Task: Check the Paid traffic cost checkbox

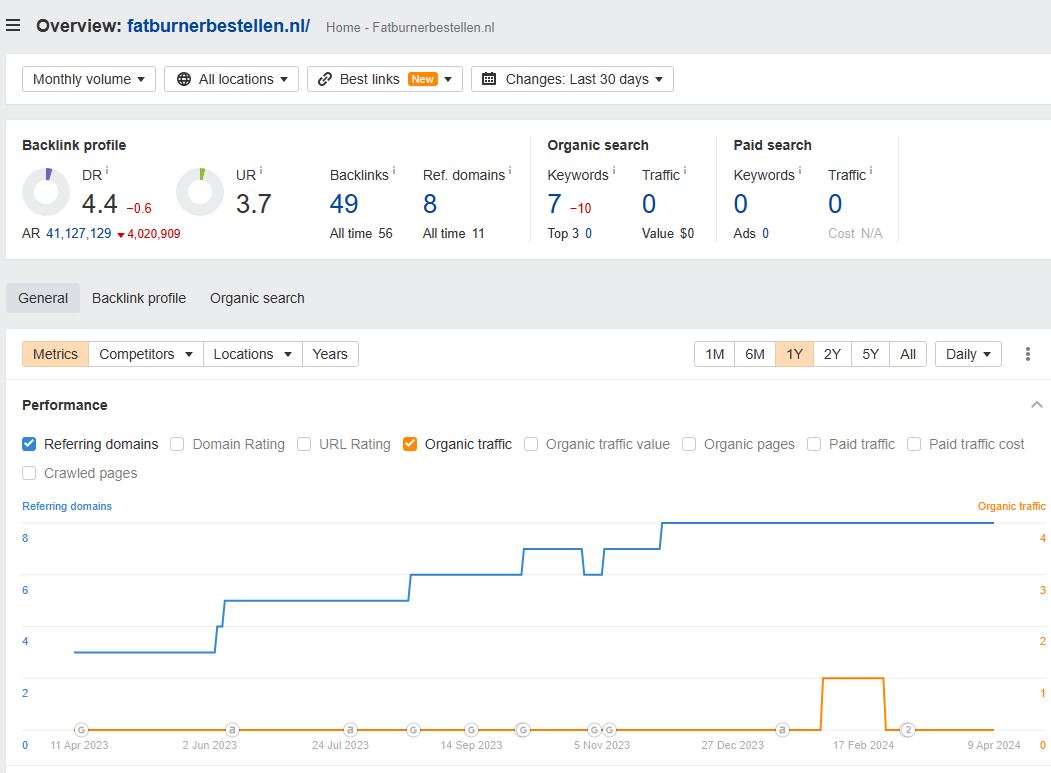Action: [914, 444]
